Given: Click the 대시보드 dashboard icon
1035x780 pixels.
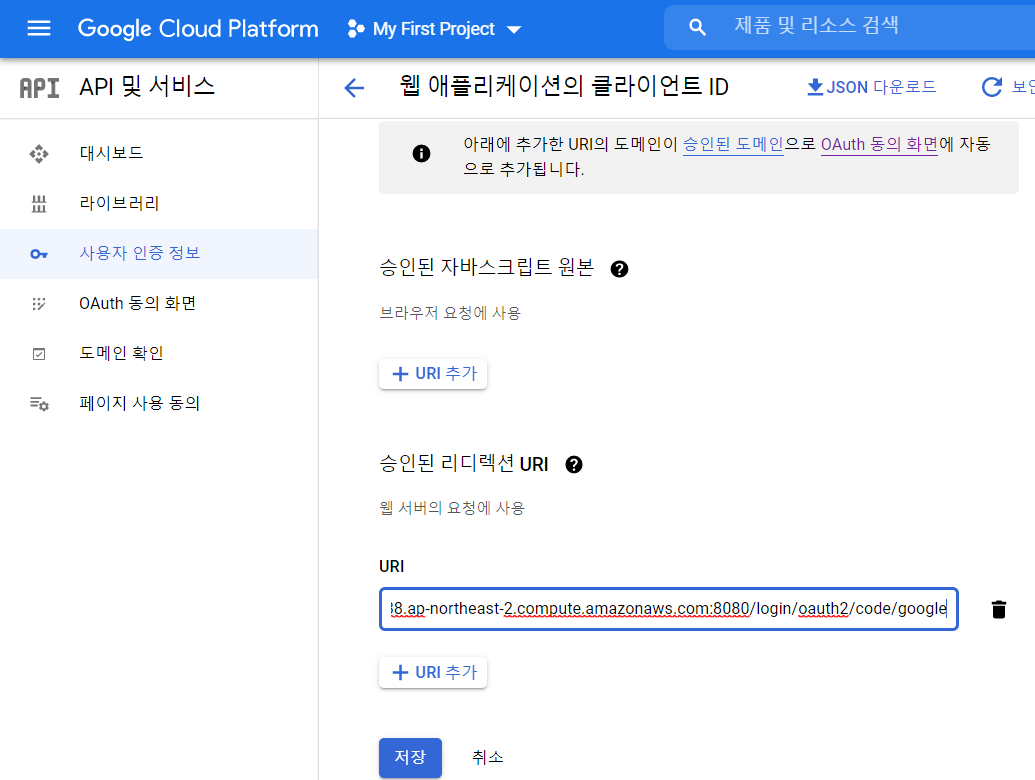Looking at the screenshot, I should pyautogui.click(x=39, y=154).
